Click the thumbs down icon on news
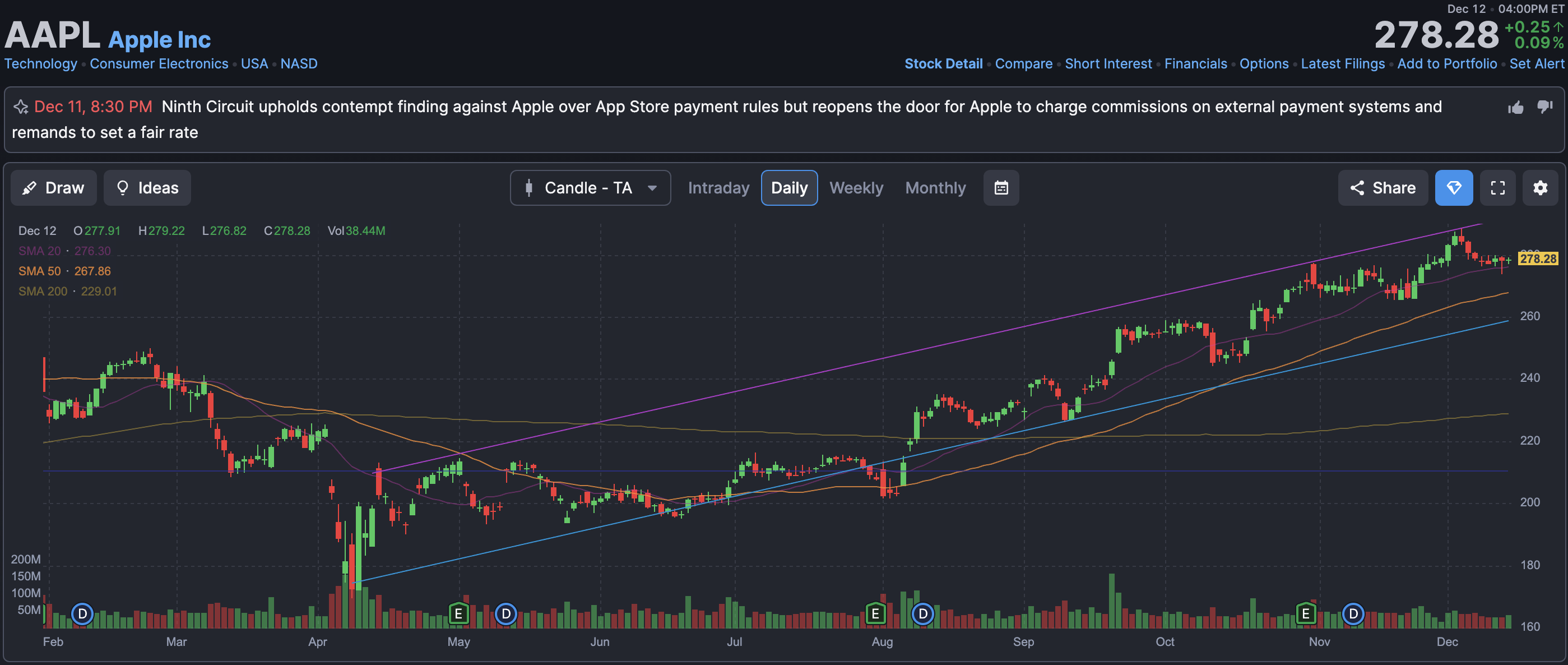The width and height of the screenshot is (1568, 665). pyautogui.click(x=1544, y=107)
